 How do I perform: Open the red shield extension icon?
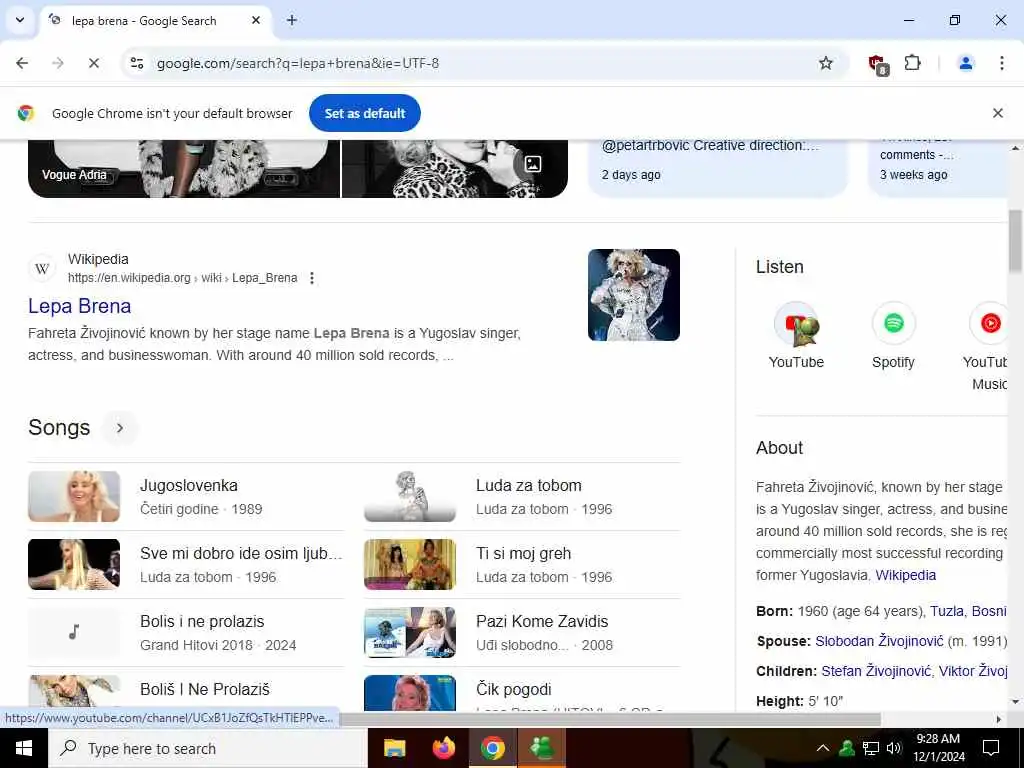878,64
